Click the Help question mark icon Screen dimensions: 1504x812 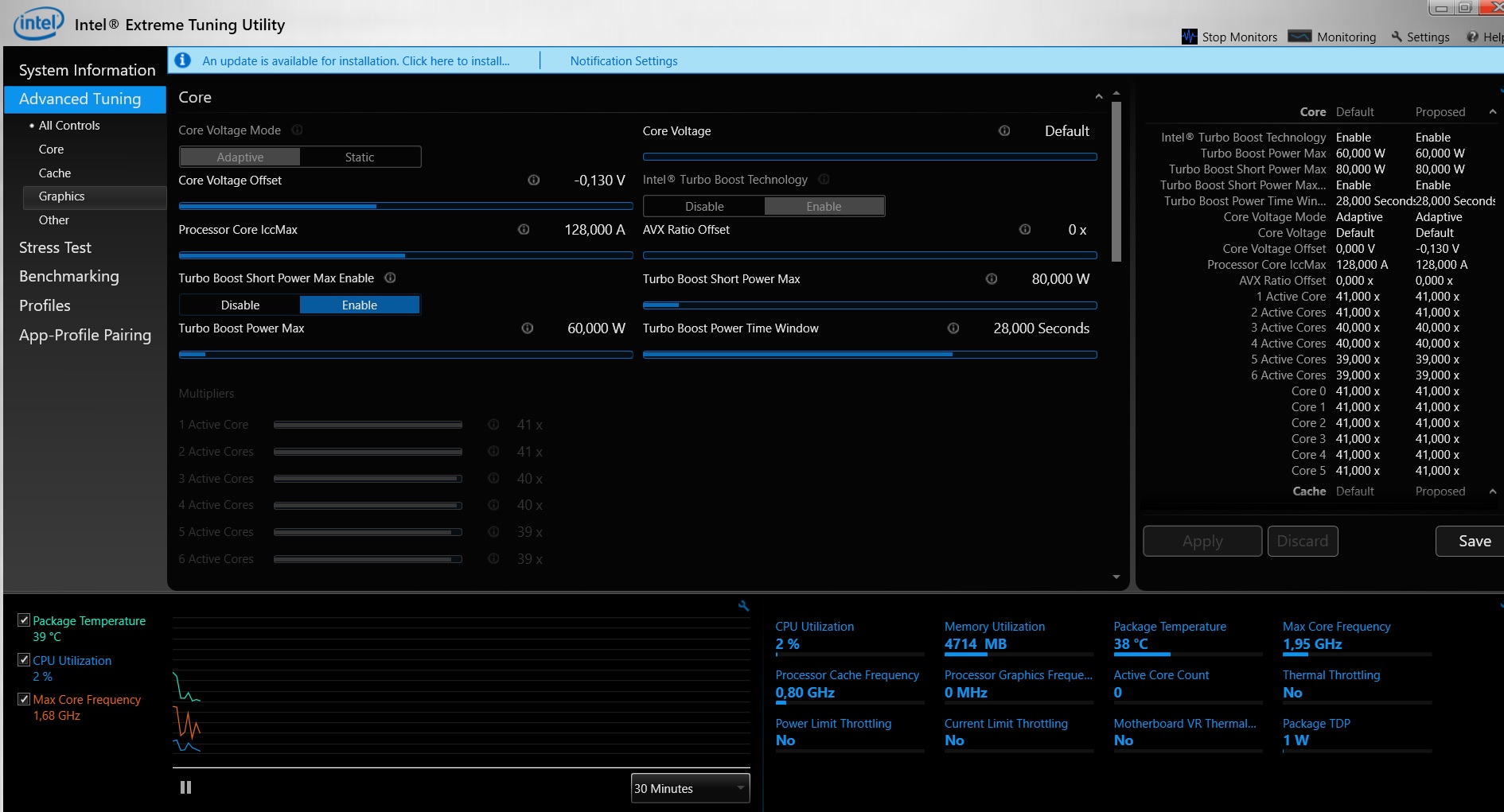coord(1472,37)
